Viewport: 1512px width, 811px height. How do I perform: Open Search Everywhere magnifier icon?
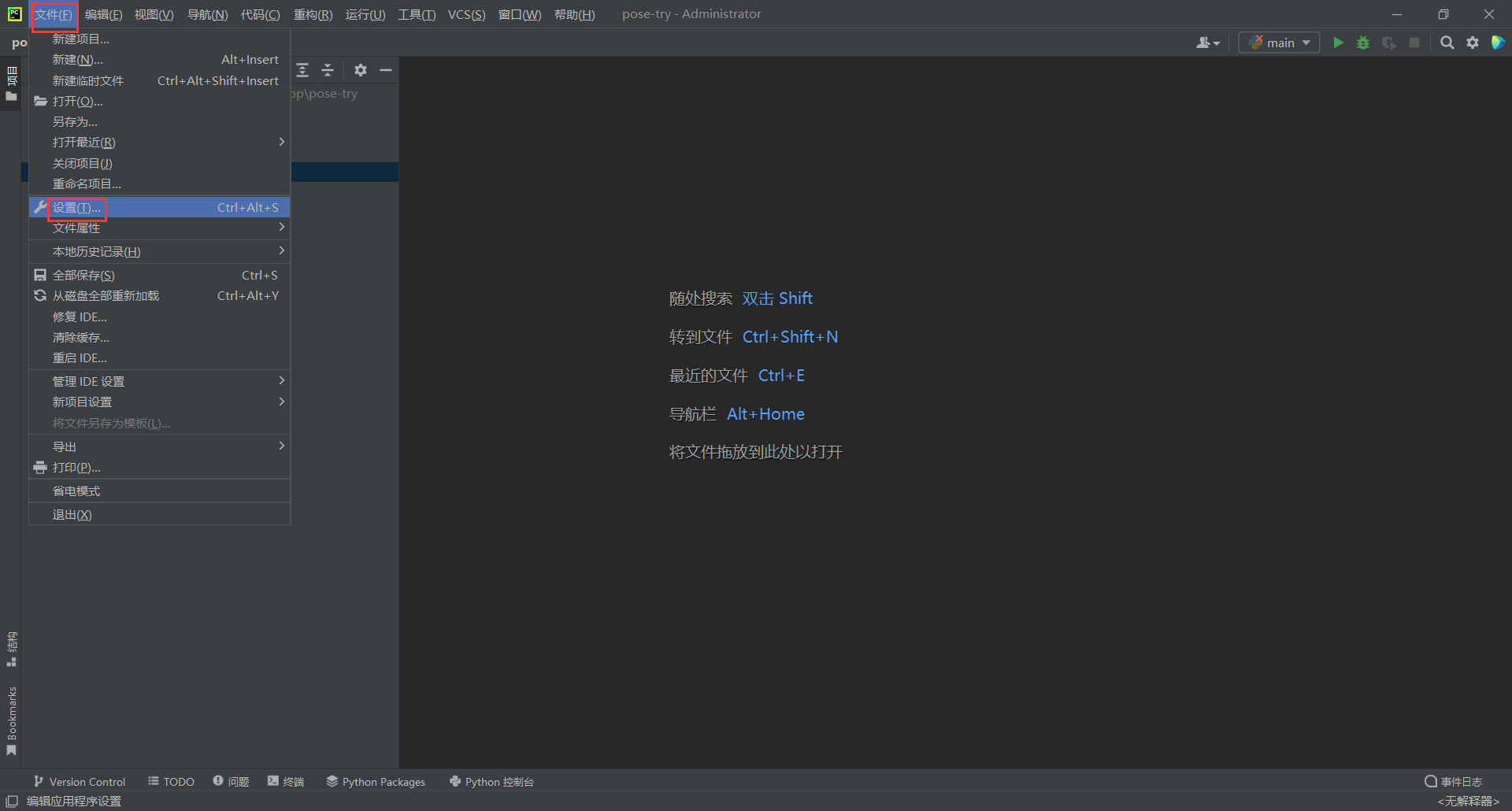(x=1447, y=43)
